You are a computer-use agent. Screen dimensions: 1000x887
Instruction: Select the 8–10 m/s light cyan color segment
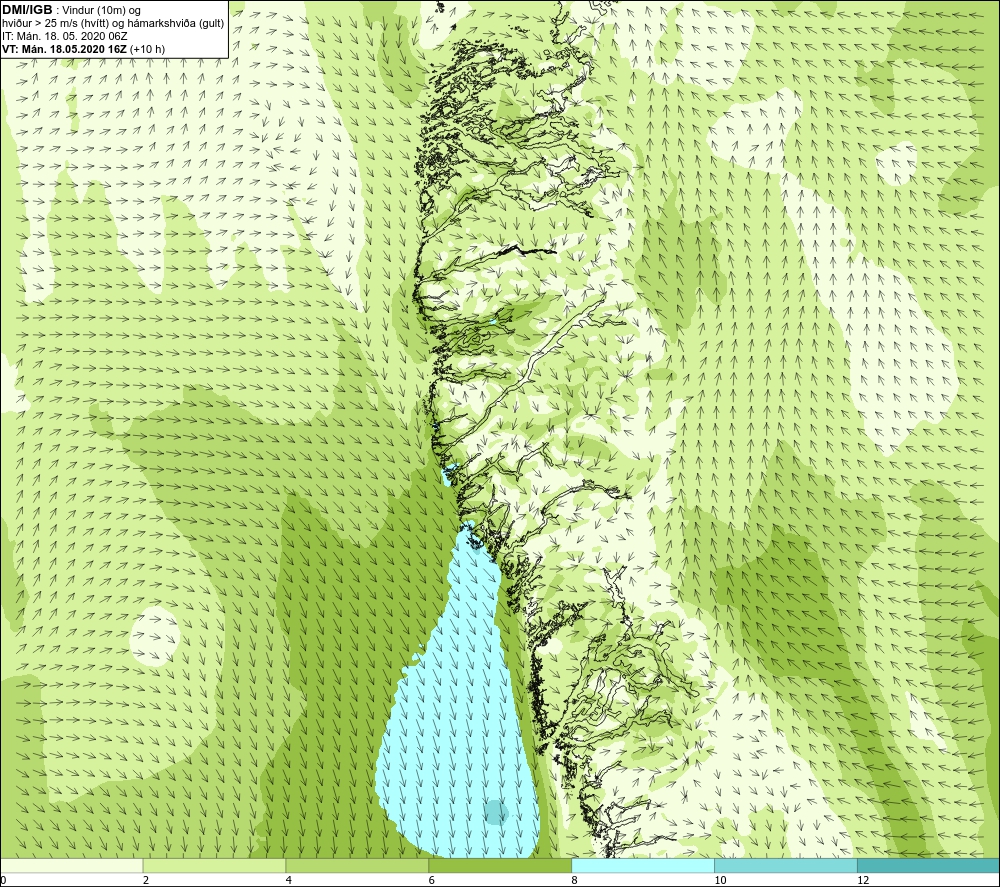643,865
